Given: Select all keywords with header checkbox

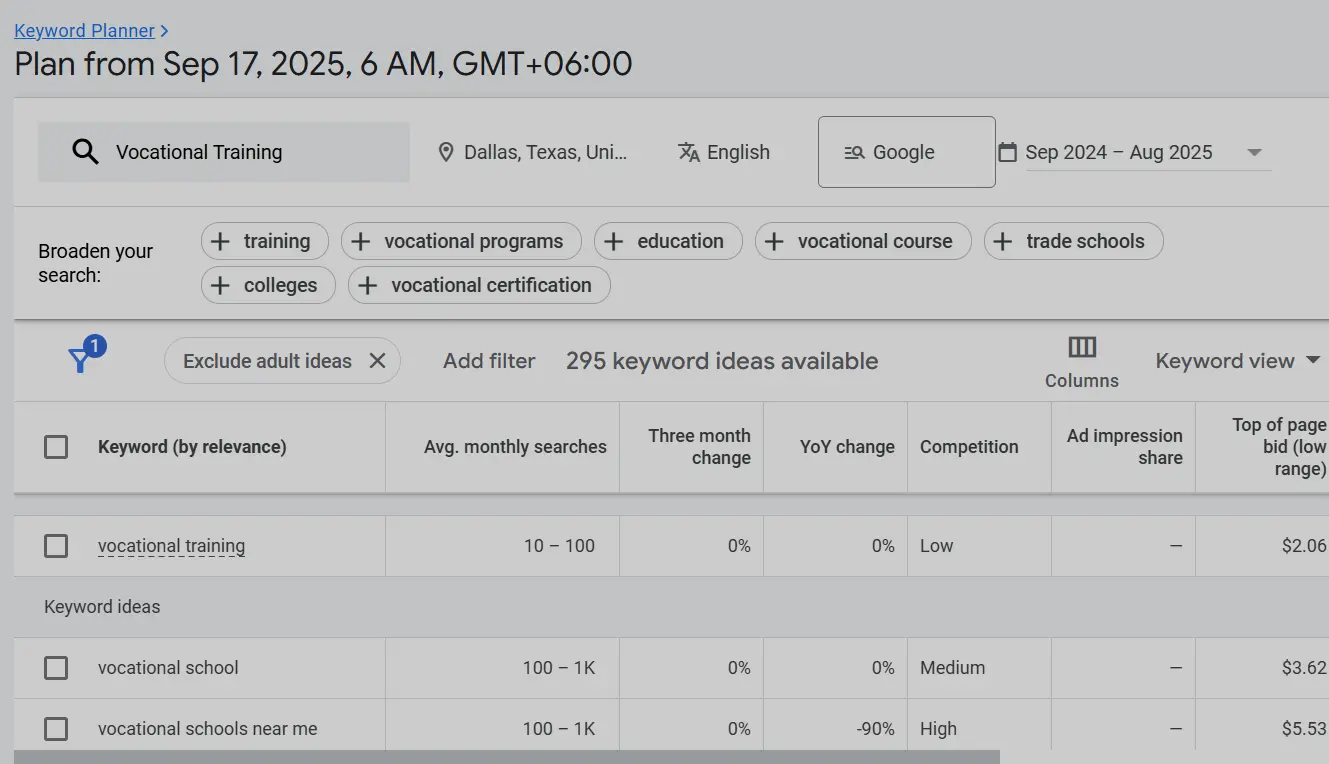Looking at the screenshot, I should point(55,446).
